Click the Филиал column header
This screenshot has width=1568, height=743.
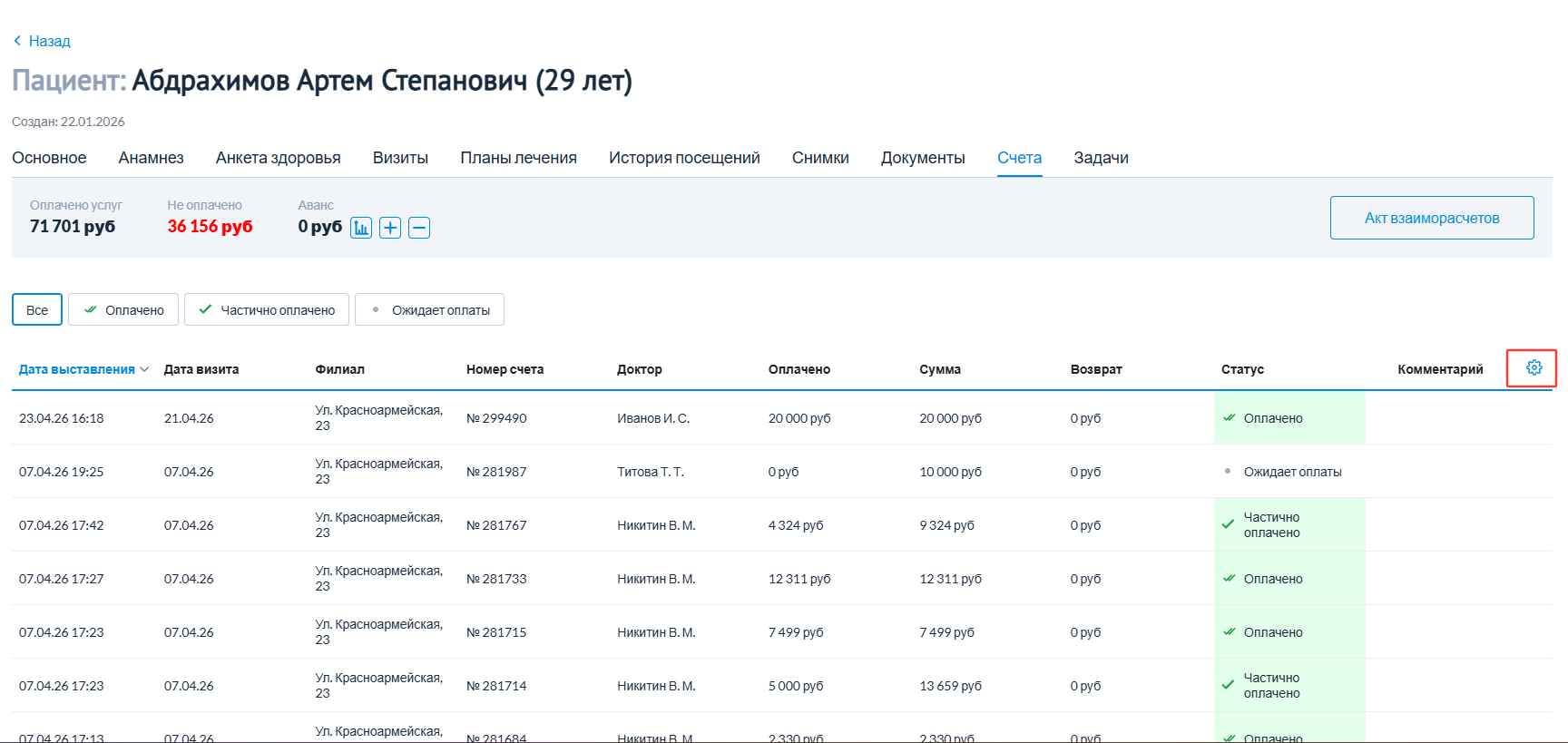point(339,369)
